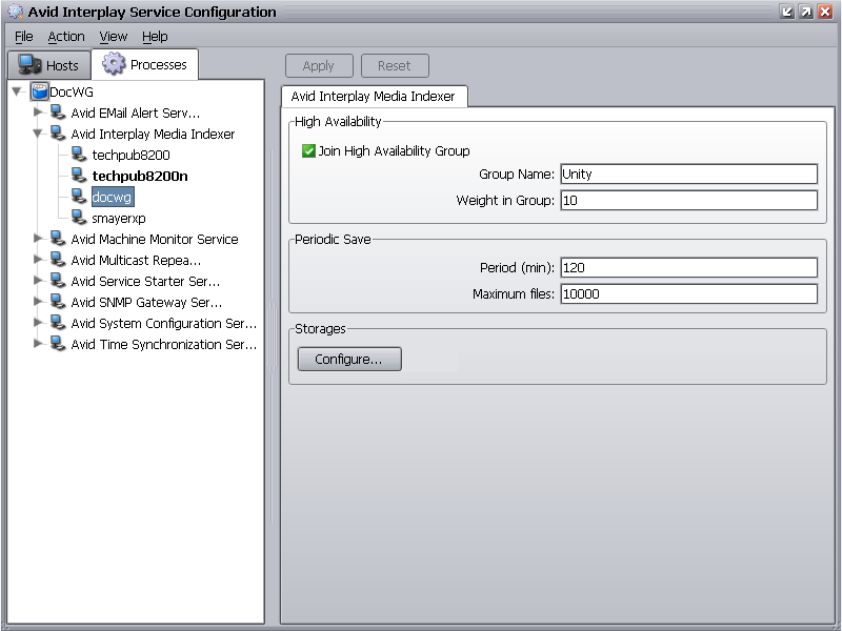
Task: Click the Hosts tab monitor icon
Action: pos(30,64)
